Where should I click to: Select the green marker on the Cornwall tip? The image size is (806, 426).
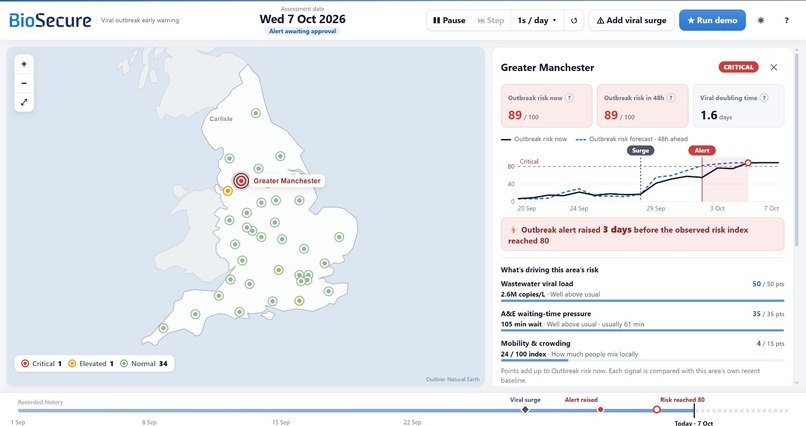pos(163,328)
